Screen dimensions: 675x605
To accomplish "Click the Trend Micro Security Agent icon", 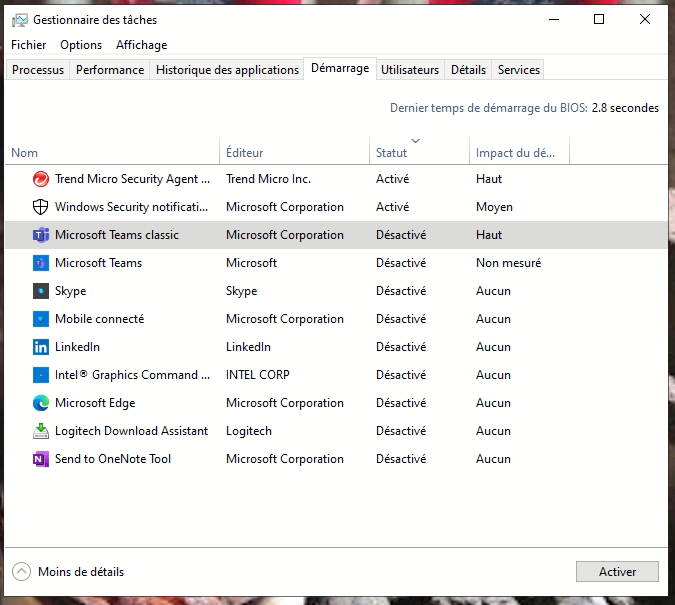I will point(40,179).
